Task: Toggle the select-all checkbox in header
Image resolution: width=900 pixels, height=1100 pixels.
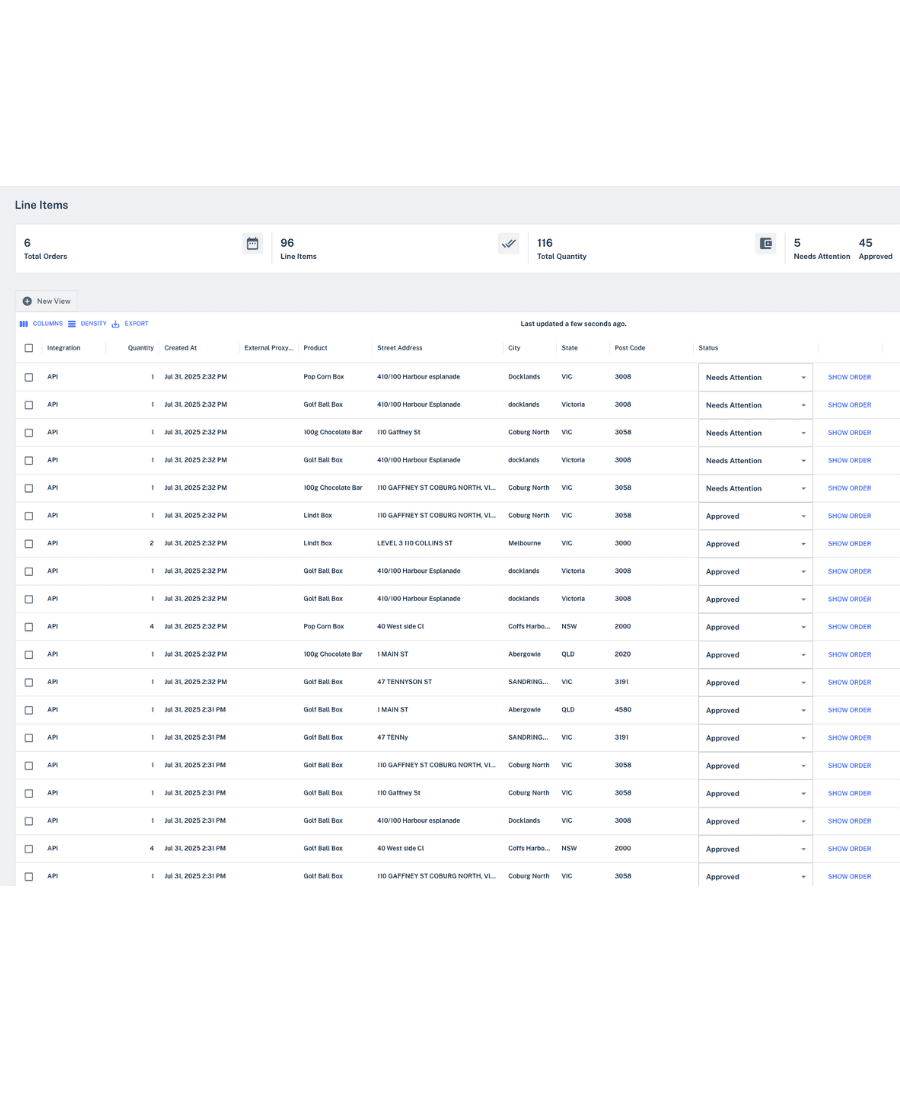Action: tap(29, 348)
